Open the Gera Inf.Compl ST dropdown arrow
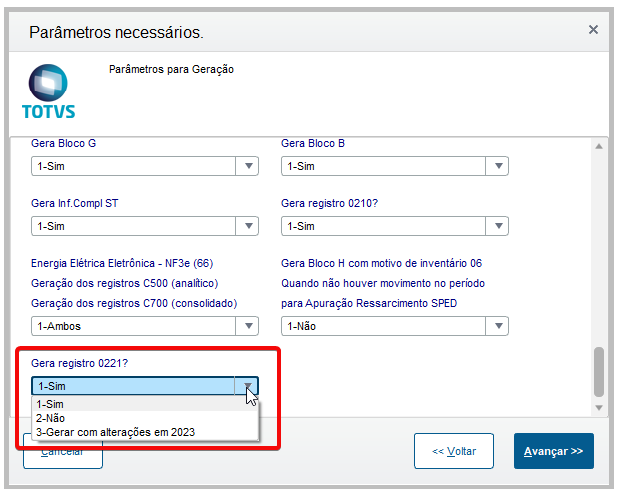The width and height of the screenshot is (617, 490). click(x=248, y=226)
